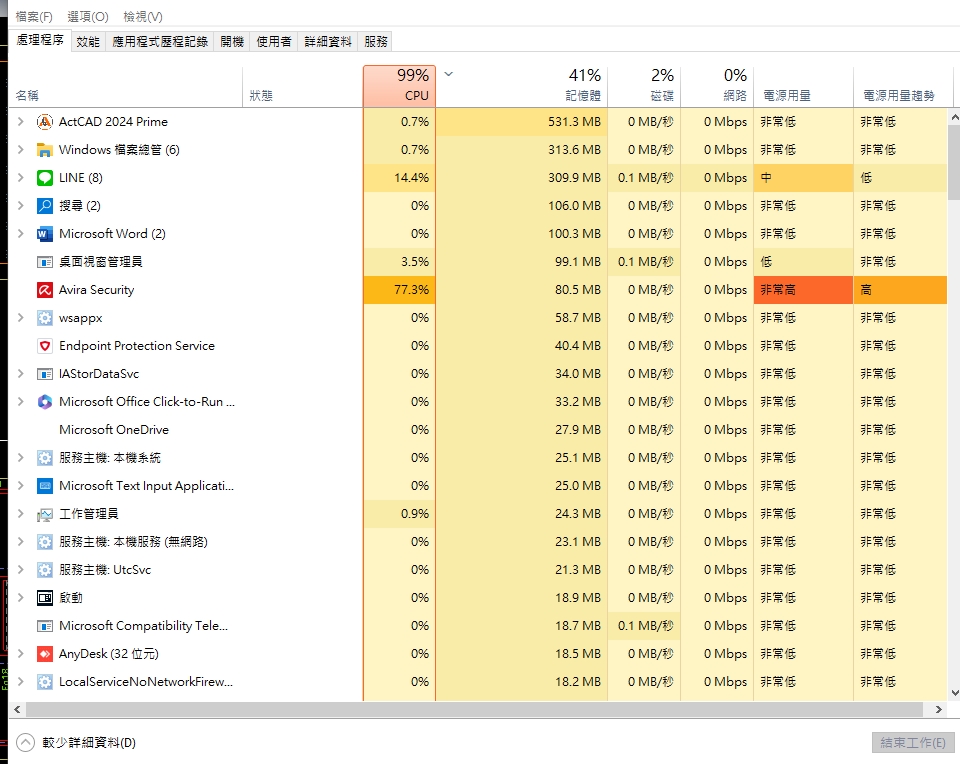The image size is (960, 764).
Task: Click ActCAD's 531.3 MB memory cell
Action: [522, 122]
